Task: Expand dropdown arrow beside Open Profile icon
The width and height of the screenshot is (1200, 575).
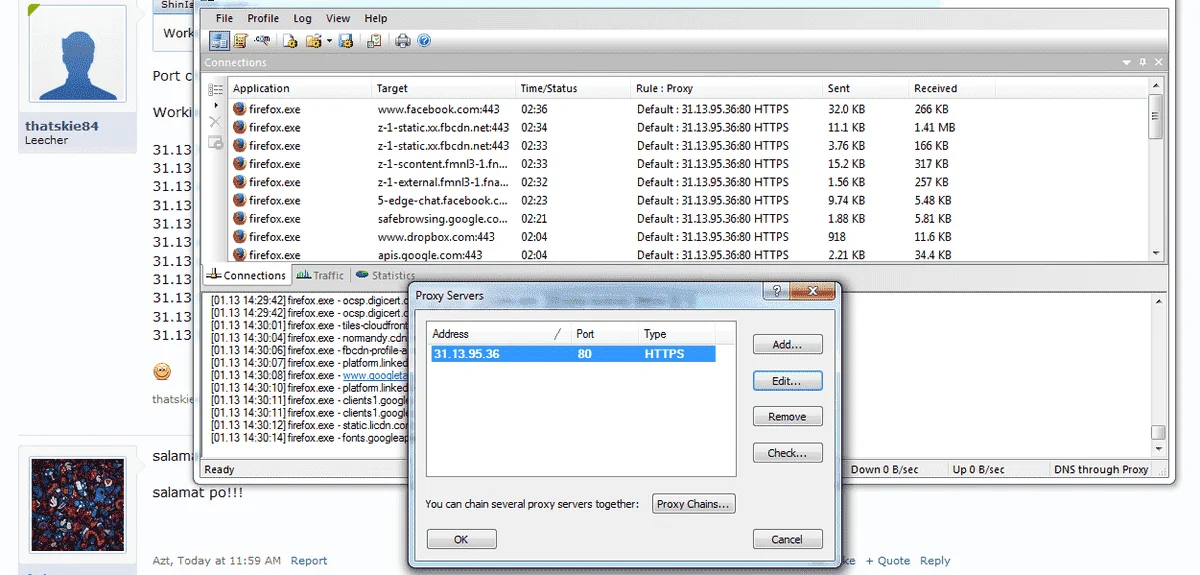Action: (x=329, y=41)
